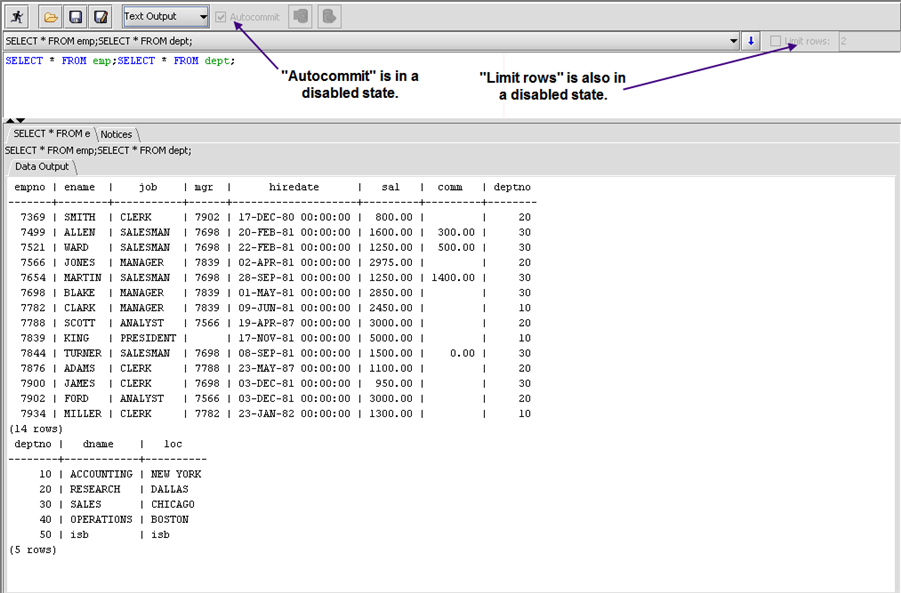Click the '(5 rows)' summary text
This screenshot has height=593, width=901.
tap(33, 550)
